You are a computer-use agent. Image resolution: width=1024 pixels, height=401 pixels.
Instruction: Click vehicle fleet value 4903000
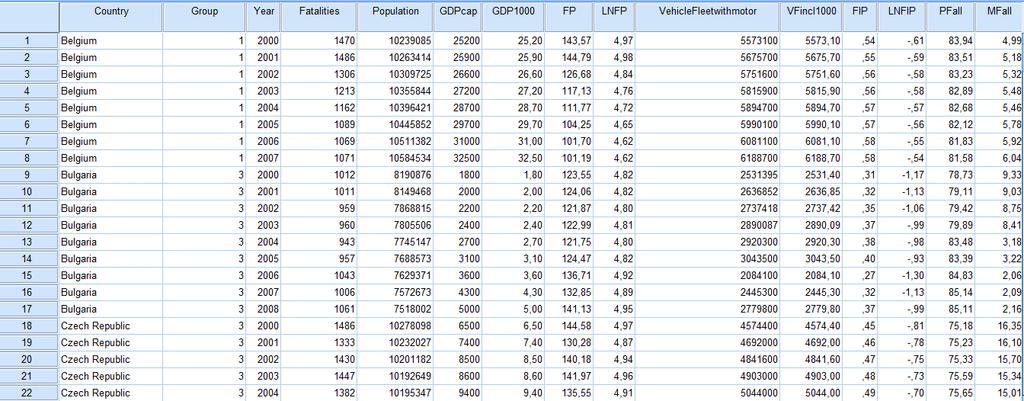point(707,376)
